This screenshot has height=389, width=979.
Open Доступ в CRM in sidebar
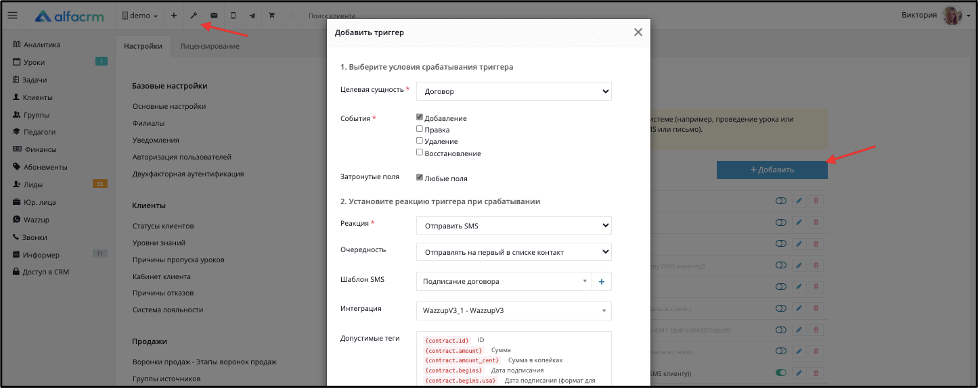click(41, 272)
